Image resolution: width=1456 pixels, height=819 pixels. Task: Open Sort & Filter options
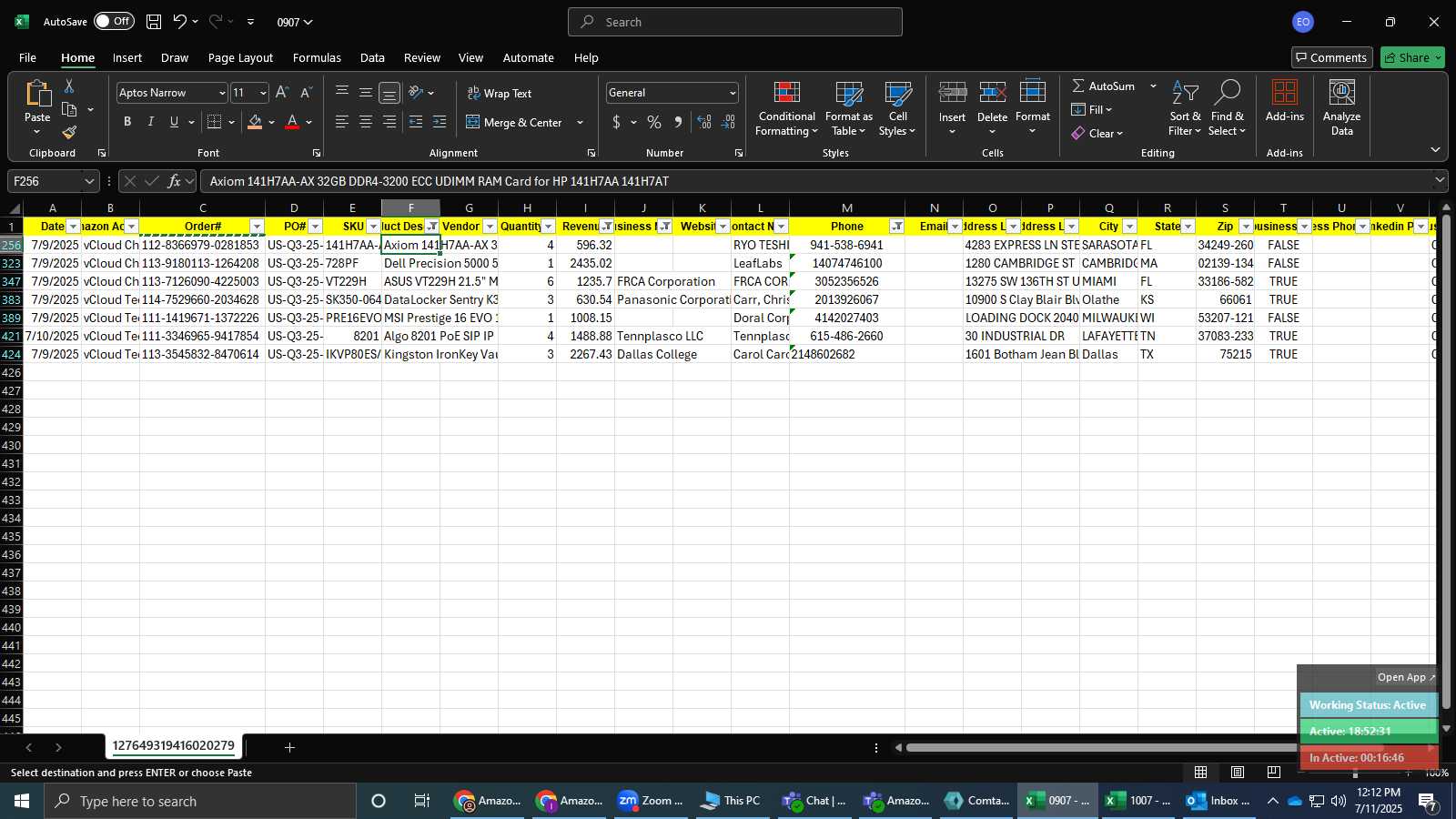pyautogui.click(x=1185, y=108)
